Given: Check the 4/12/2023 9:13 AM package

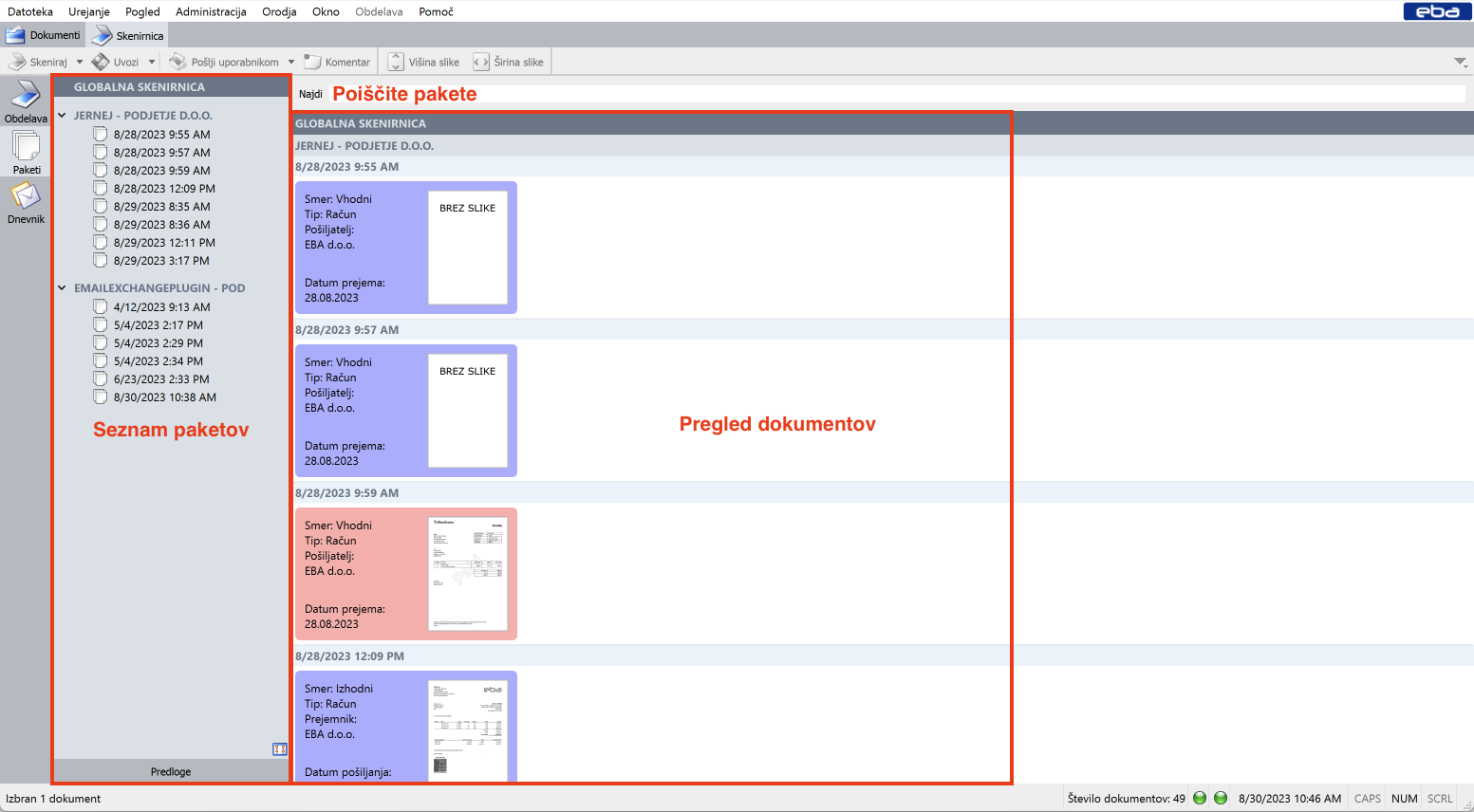Looking at the screenshot, I should 101,307.
